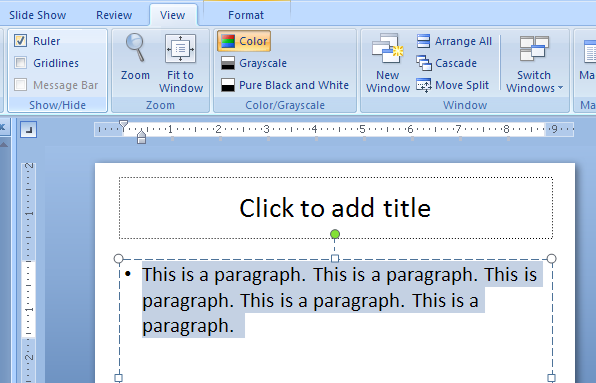Switch to Grayscale view

(x=254, y=63)
